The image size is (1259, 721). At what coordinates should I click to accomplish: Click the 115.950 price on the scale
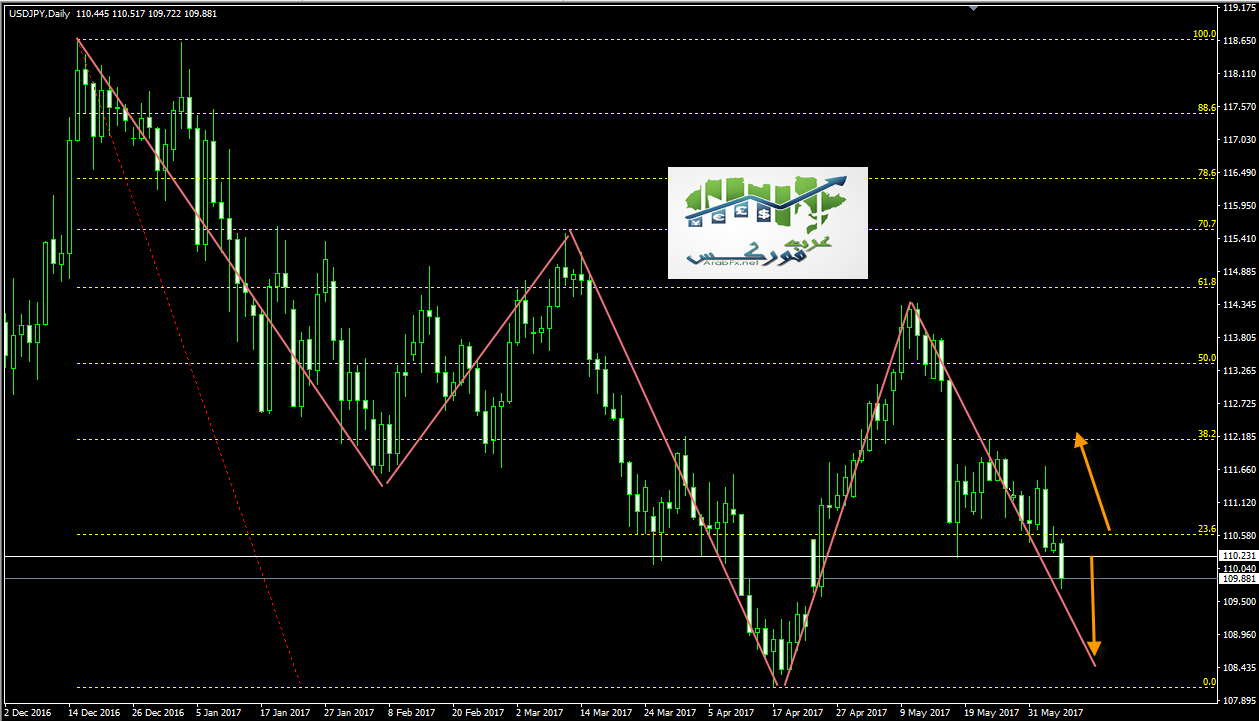(1240, 206)
